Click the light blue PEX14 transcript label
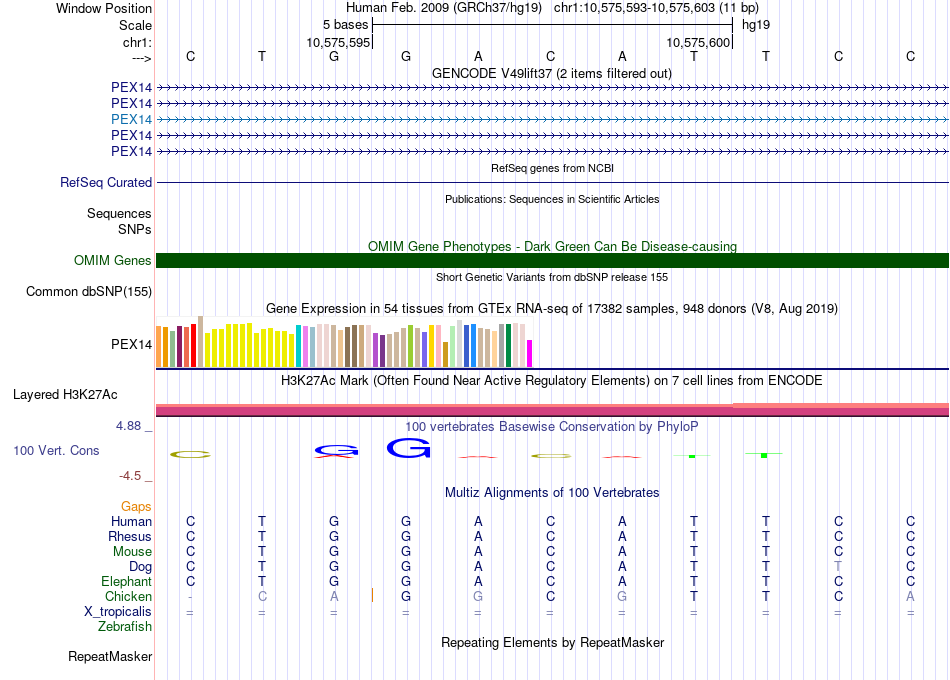Viewport: 950px width, 680px height. coord(131,119)
